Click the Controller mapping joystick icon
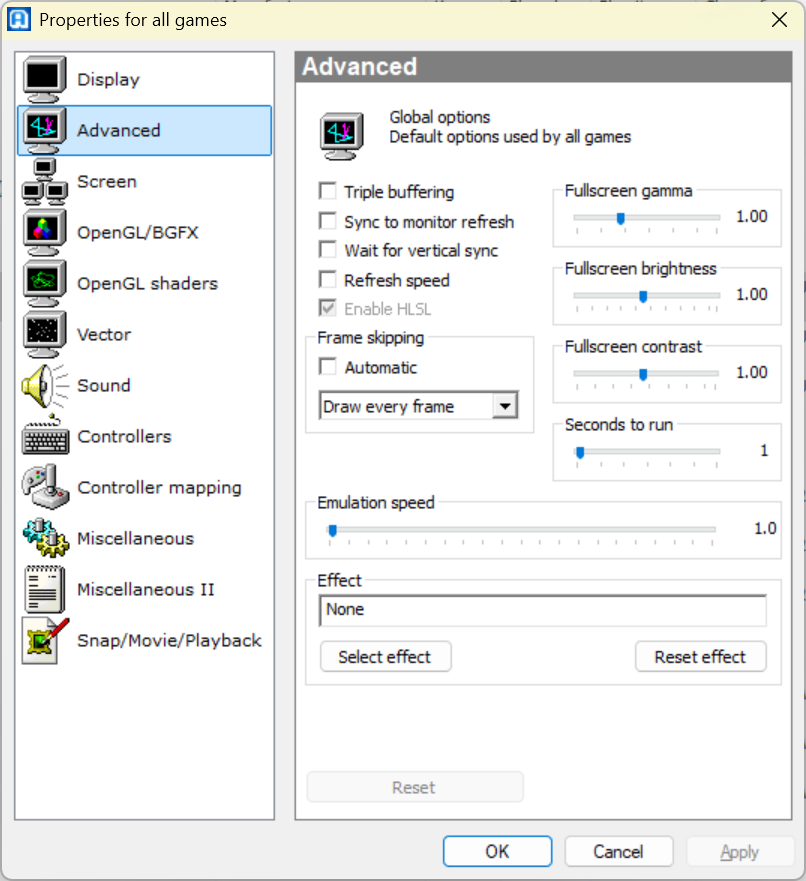Viewport: 806px width, 881px height. (x=45, y=487)
